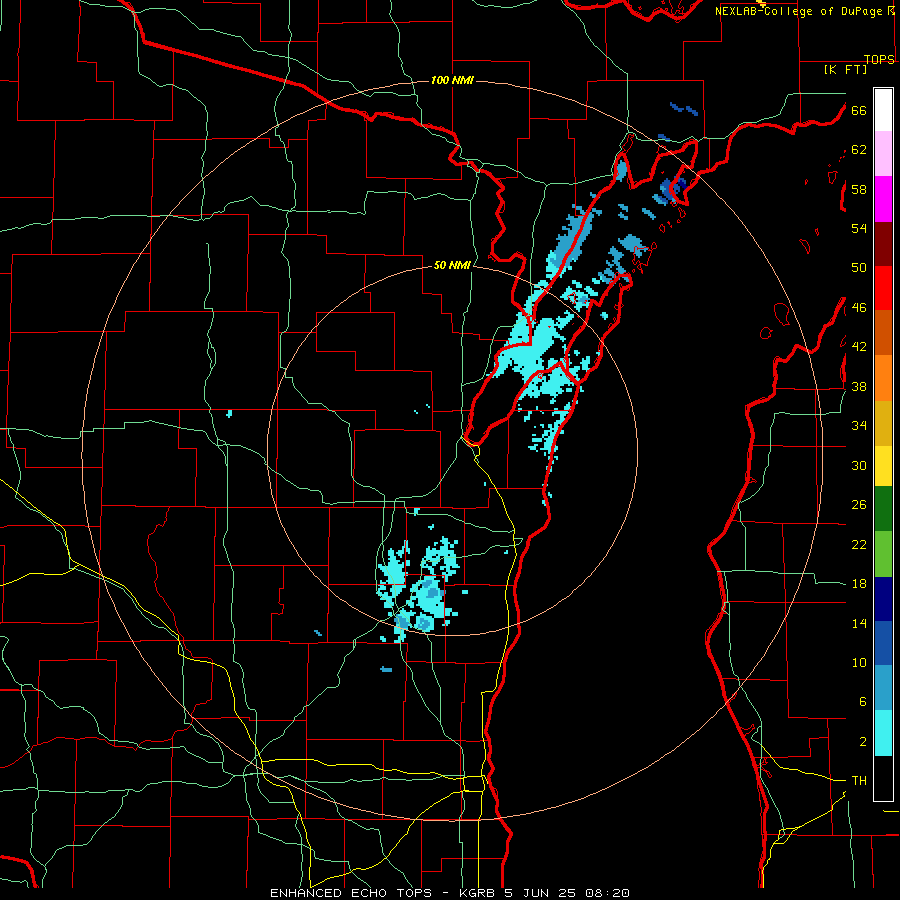Click the '08:20' timestamp text
Image resolution: width=900 pixels, height=900 pixels.
[607, 893]
